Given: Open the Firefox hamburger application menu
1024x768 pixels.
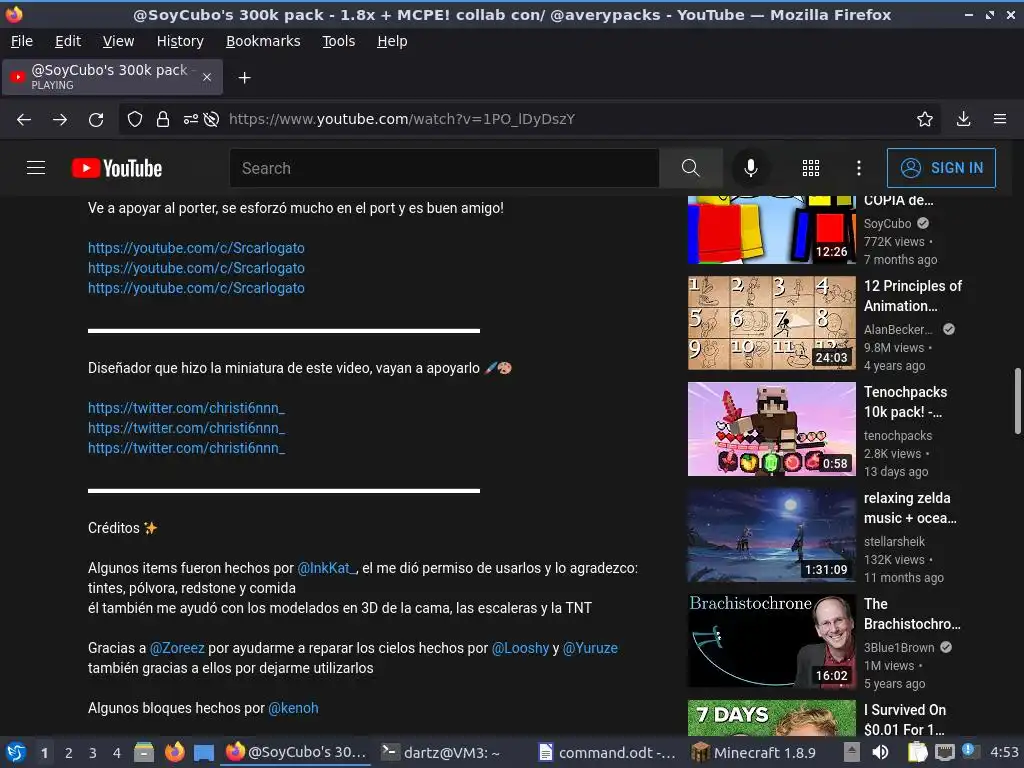Looking at the screenshot, I should point(1000,119).
